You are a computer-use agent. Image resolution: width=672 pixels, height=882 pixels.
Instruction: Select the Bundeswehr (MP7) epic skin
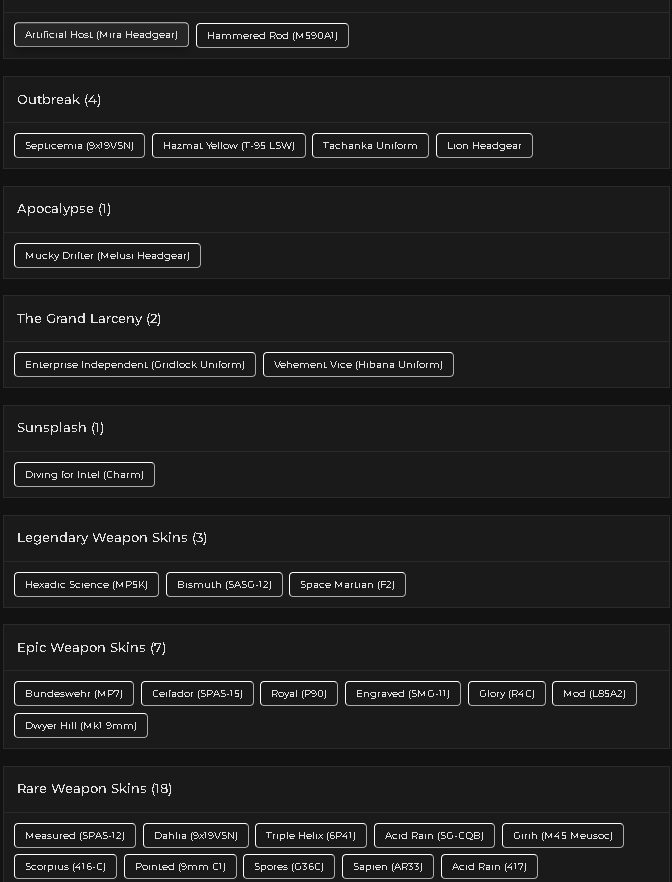coord(74,694)
